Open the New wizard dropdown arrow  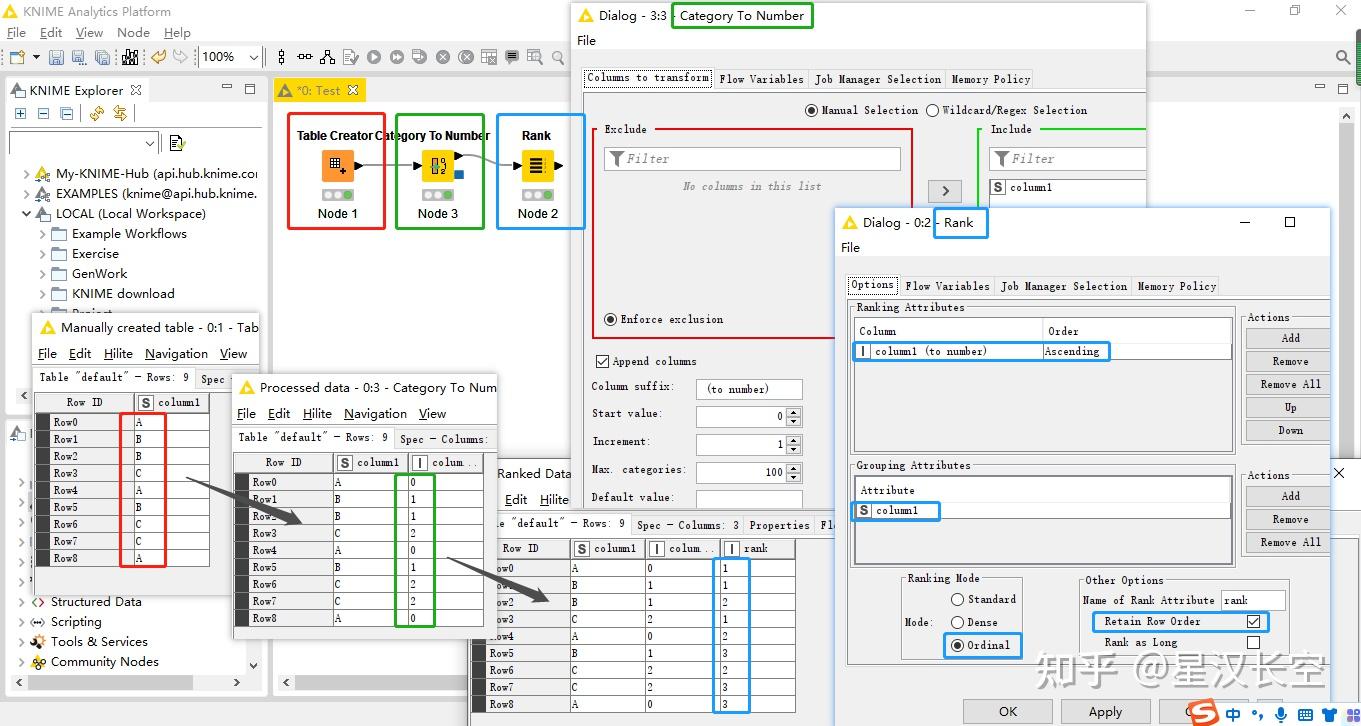pos(35,58)
